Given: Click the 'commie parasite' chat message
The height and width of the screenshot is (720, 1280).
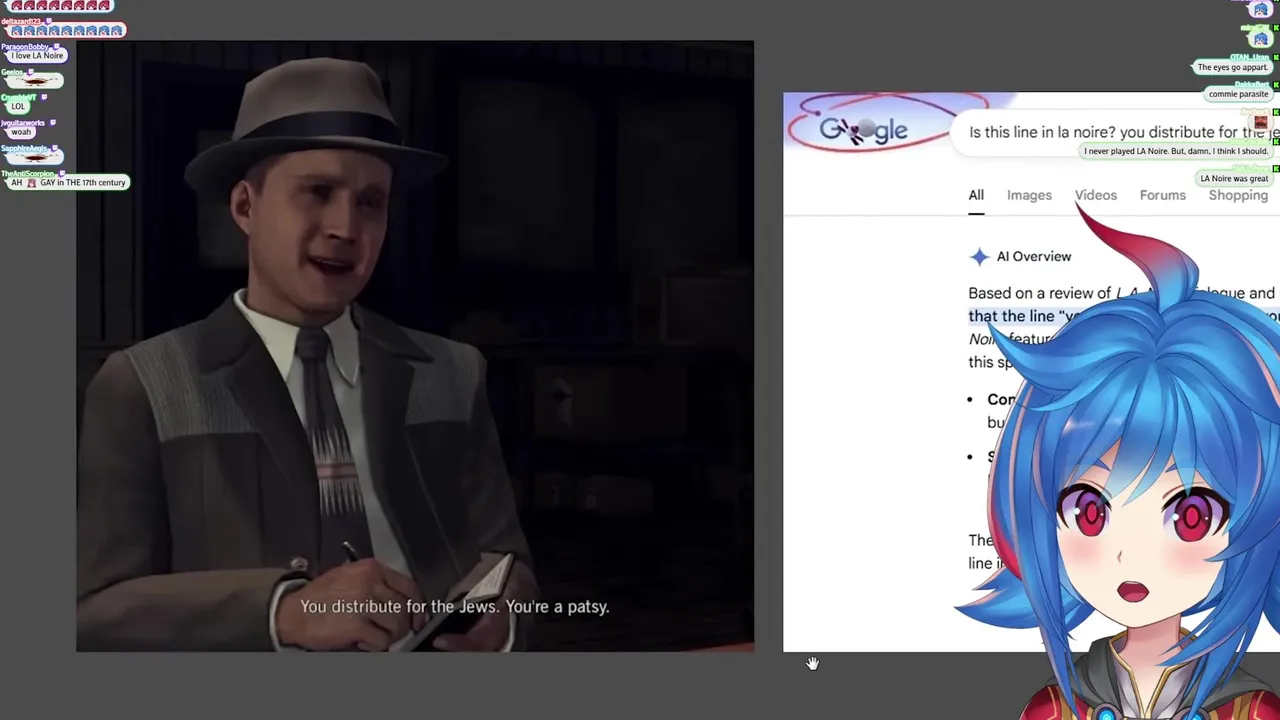Looking at the screenshot, I should [x=1238, y=94].
